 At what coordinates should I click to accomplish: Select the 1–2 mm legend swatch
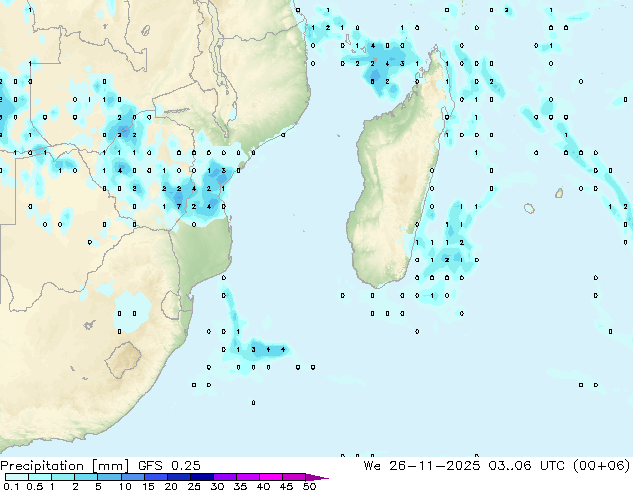pos(63,477)
